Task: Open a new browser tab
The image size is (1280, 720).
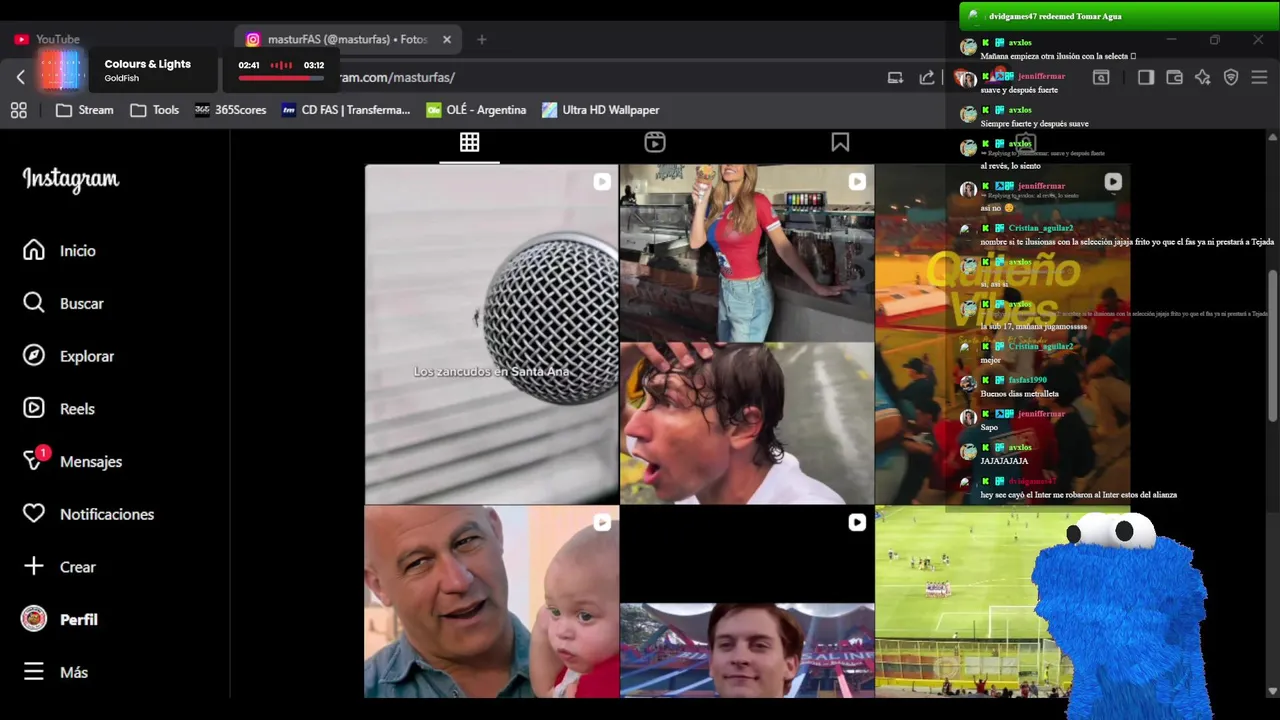Action: pos(481,40)
